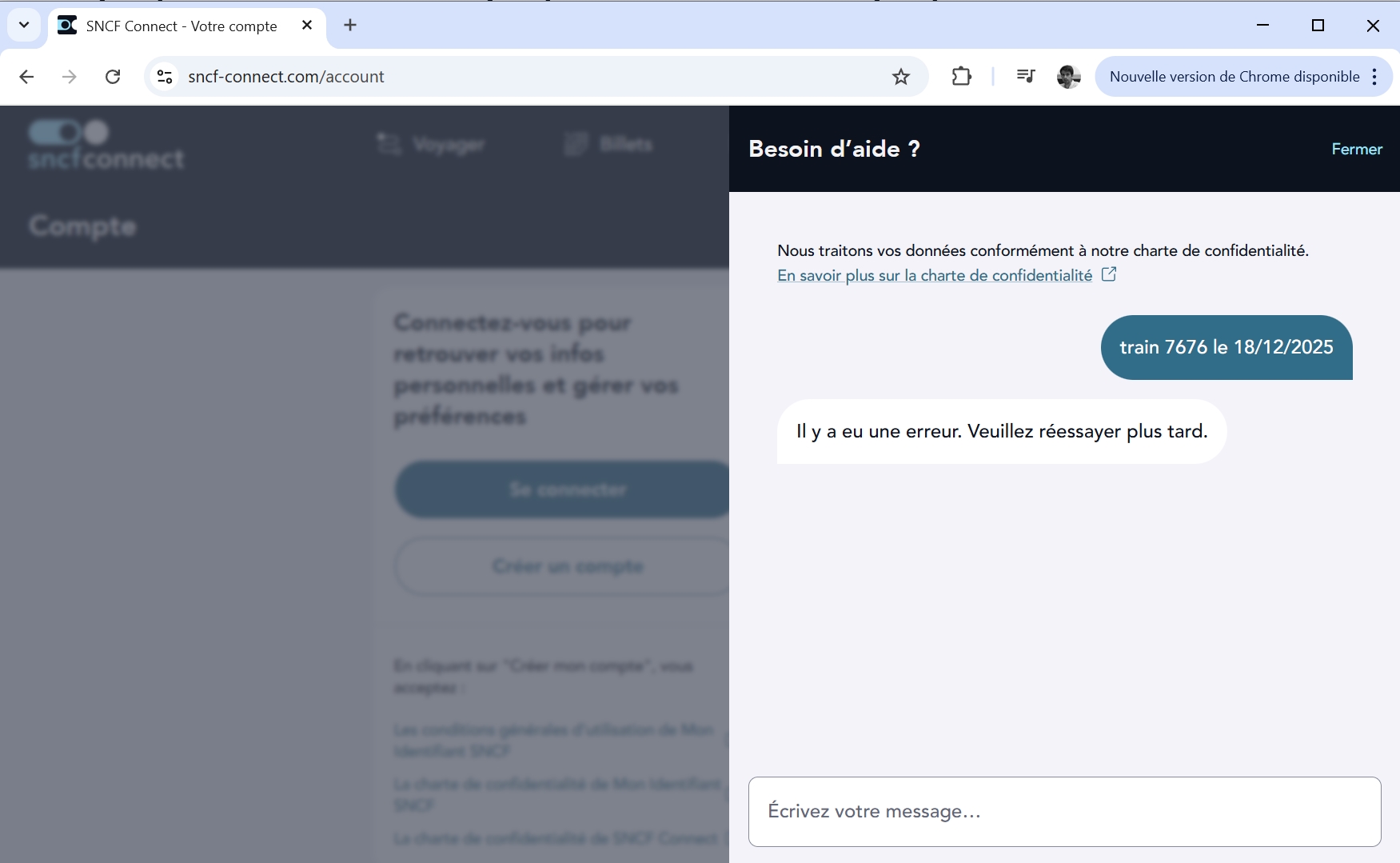
Task: Open Chrome three-dot menu
Action: point(1374,77)
